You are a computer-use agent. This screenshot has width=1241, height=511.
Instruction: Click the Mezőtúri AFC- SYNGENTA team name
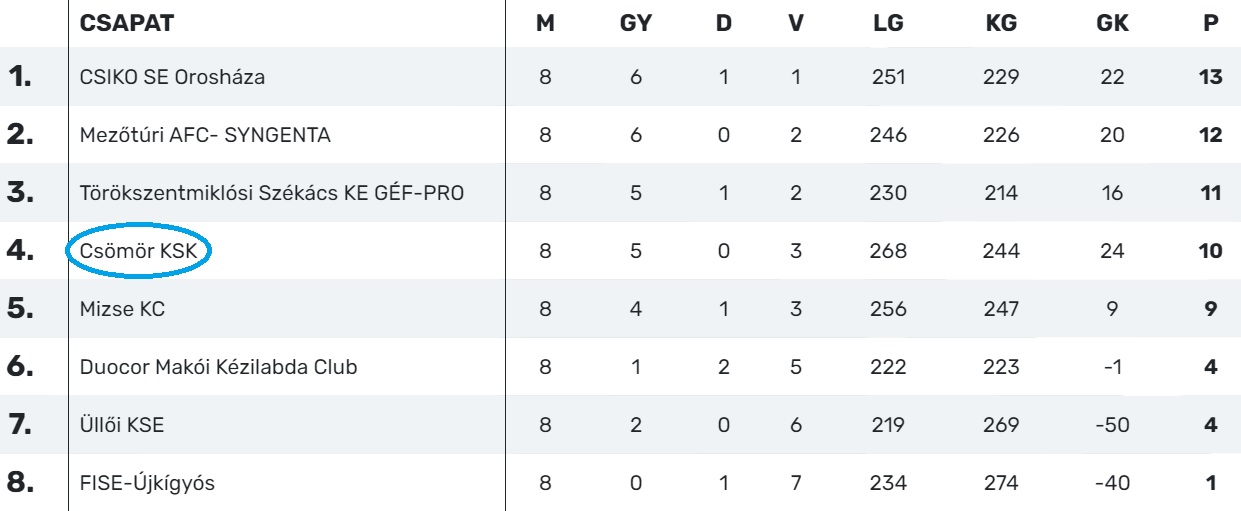tap(205, 135)
